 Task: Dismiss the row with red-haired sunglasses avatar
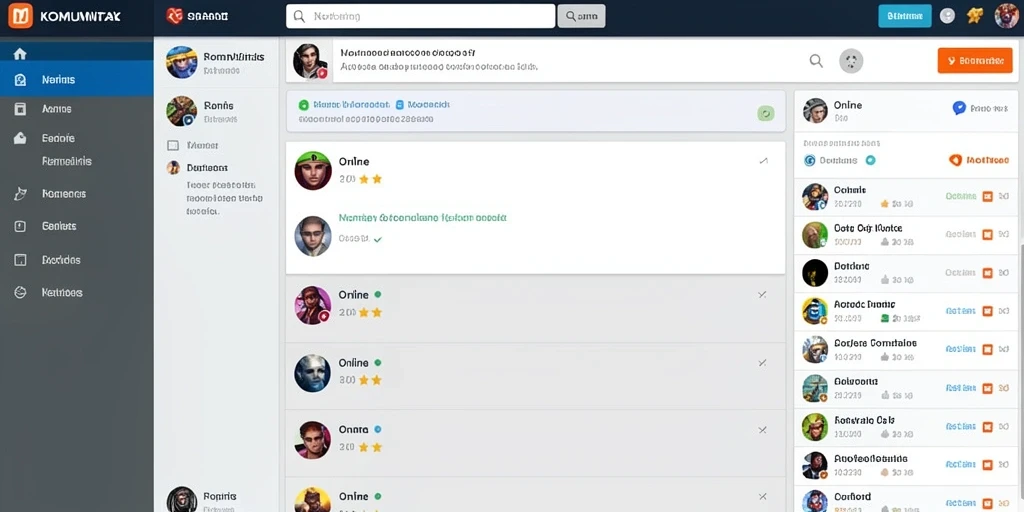pyautogui.click(x=761, y=430)
